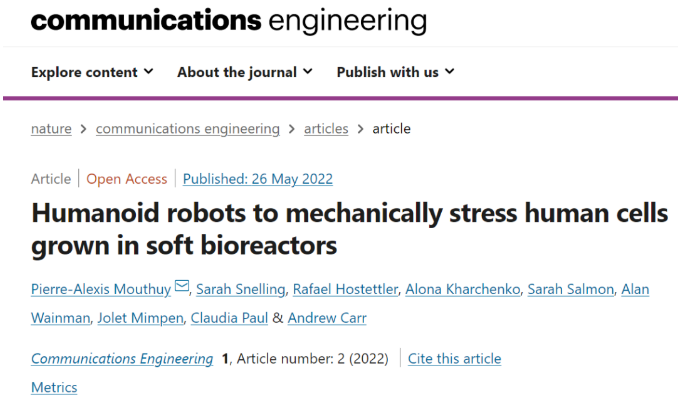Viewport: 678px width, 401px height.
Task: Click the email envelope icon beside Pierre-Alexis Mouthuy
Action: point(182,286)
